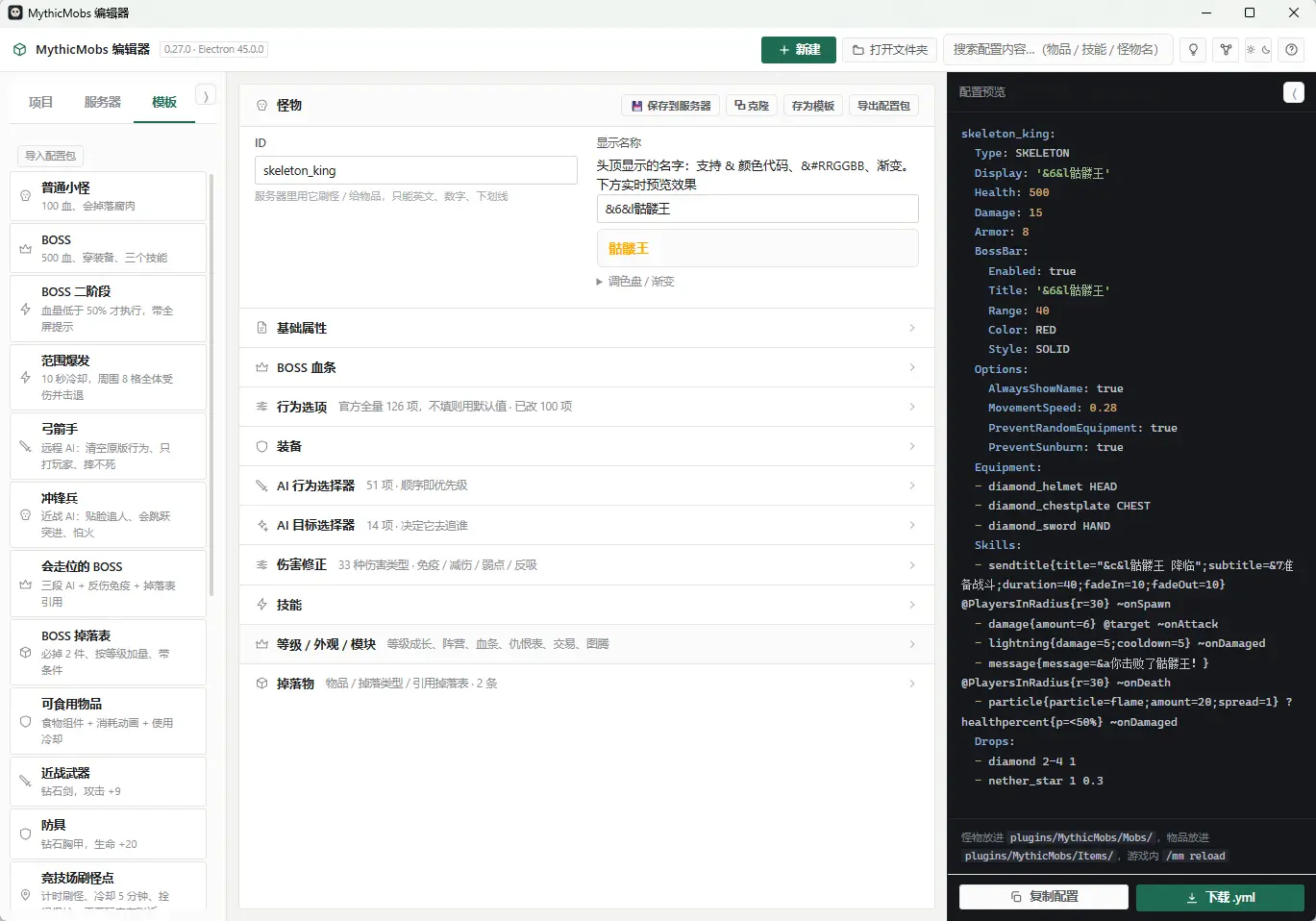Click 导出配置包 button
The height and width of the screenshot is (921, 1316).
tap(883, 106)
